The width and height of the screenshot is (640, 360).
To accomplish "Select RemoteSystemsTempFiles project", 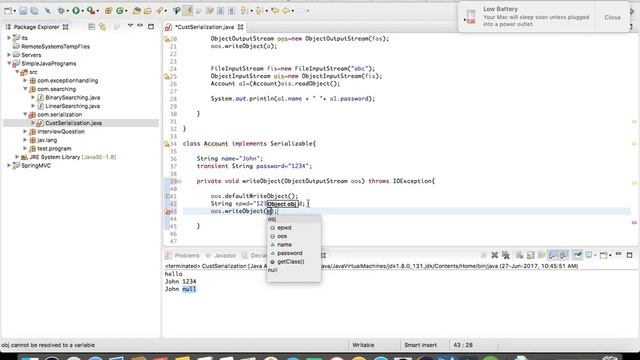I will click(x=55, y=47).
